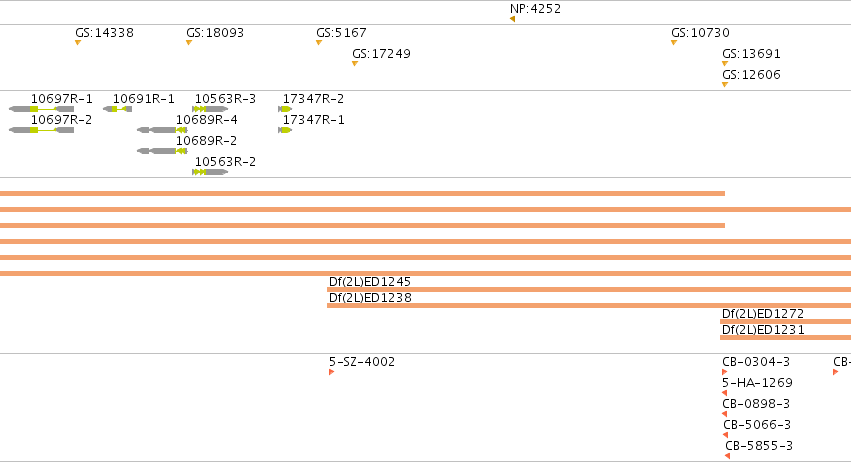Click the 10689R-4 label text
851x462 pixels.
click(x=207, y=120)
